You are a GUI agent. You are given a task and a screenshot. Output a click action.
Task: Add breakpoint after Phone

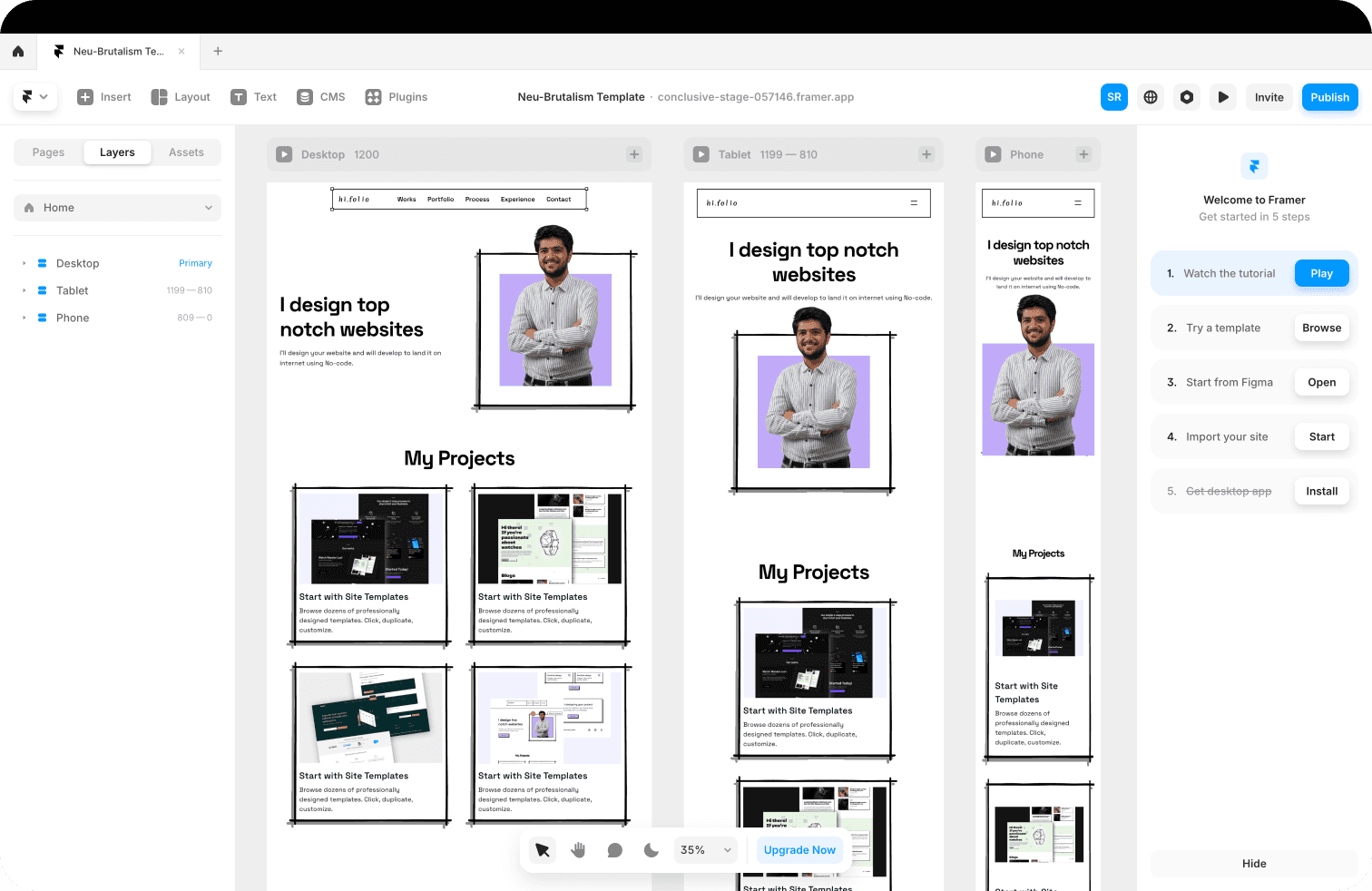pos(1083,154)
